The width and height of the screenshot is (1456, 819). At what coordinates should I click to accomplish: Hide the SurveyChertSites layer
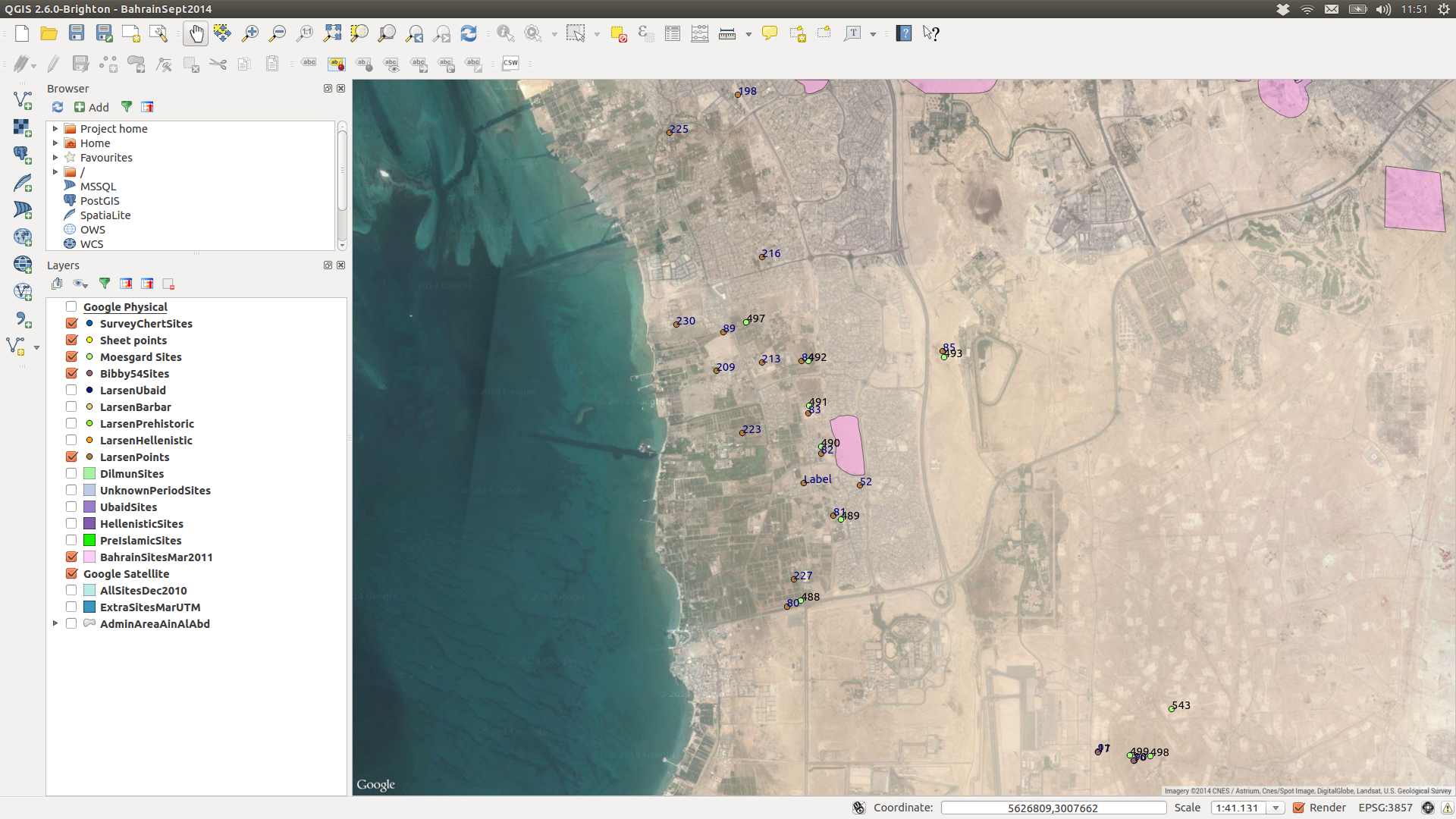tap(71, 323)
